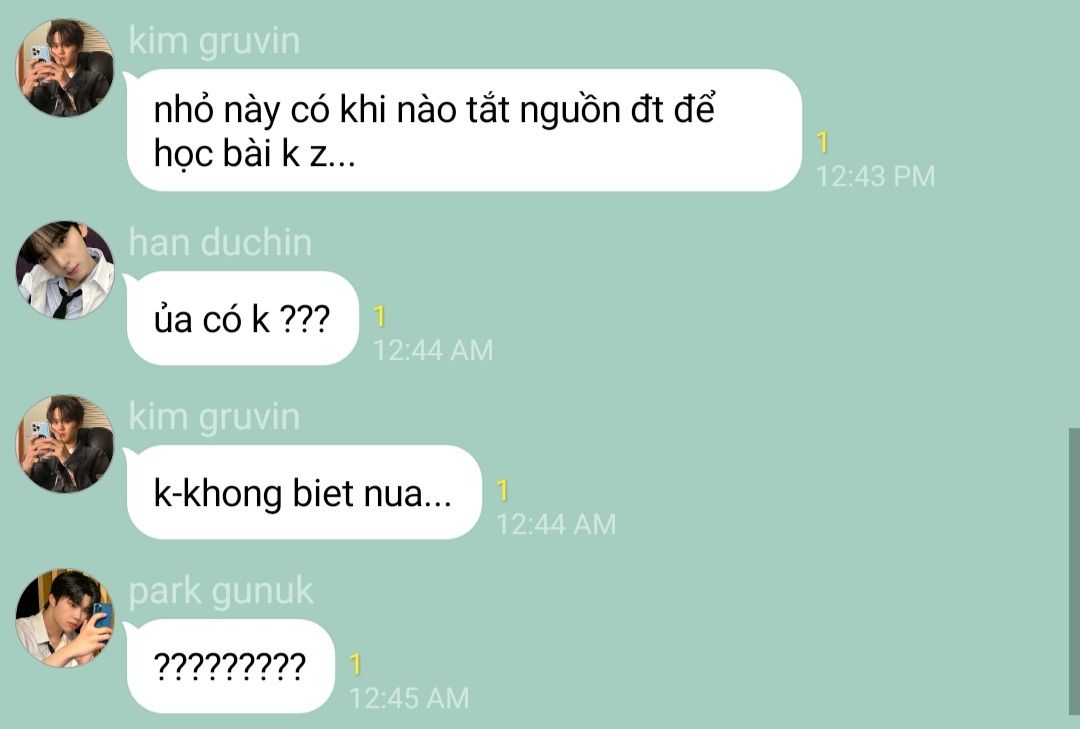Image resolution: width=1080 pixels, height=729 pixels.
Task: Tap unread count '1' by 'k-khong biet nua'
Action: pyautogui.click(x=503, y=491)
